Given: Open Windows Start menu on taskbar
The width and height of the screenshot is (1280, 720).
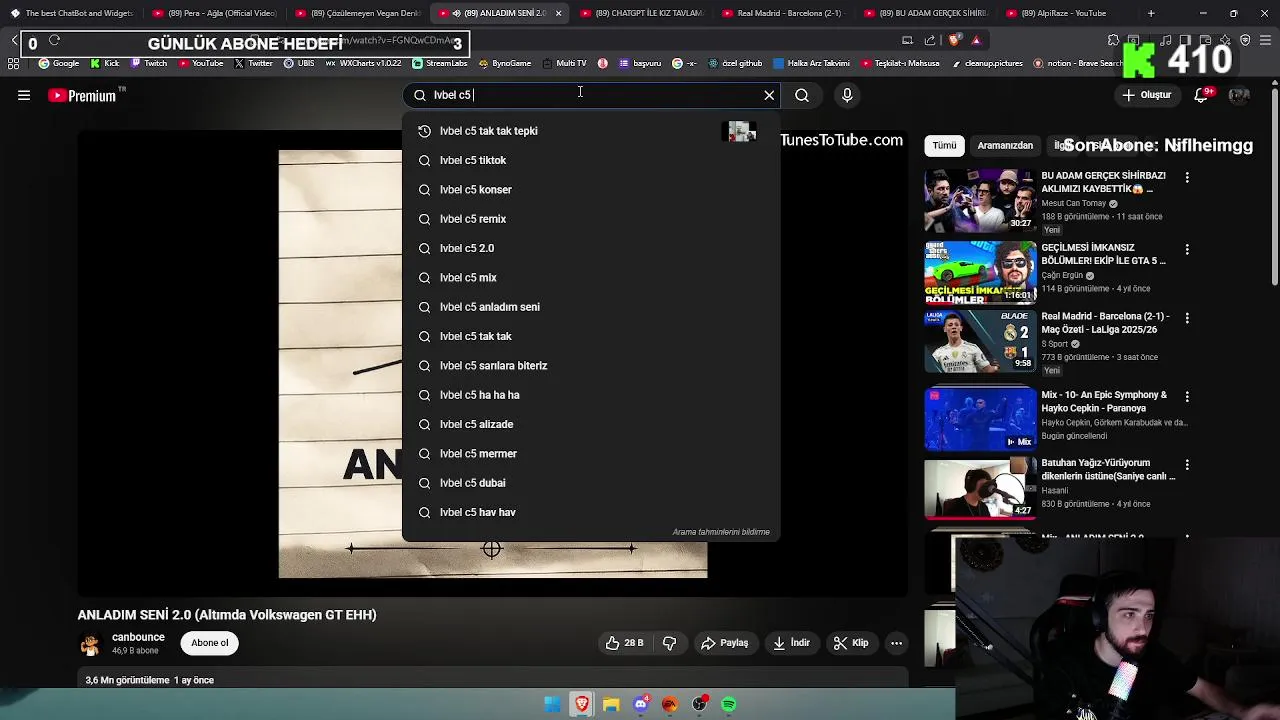Looking at the screenshot, I should [x=552, y=705].
